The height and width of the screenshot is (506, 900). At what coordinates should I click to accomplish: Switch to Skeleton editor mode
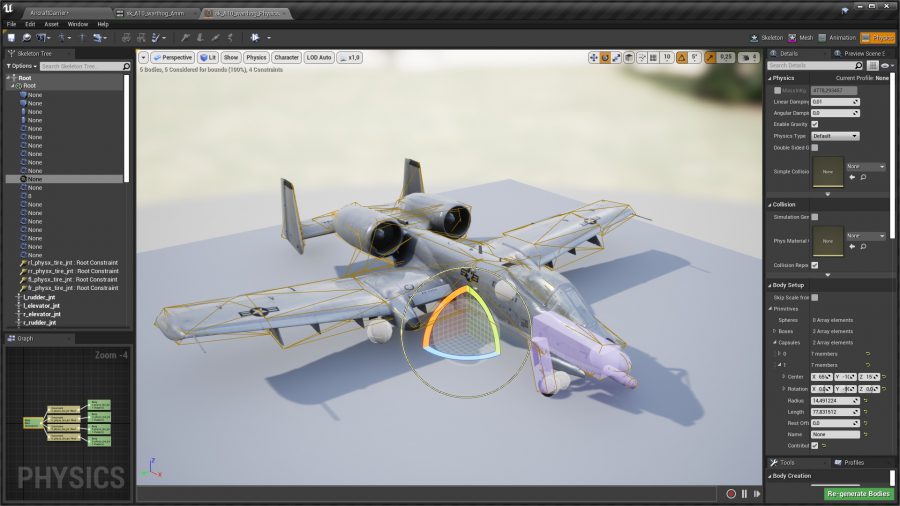pyautogui.click(x=766, y=38)
